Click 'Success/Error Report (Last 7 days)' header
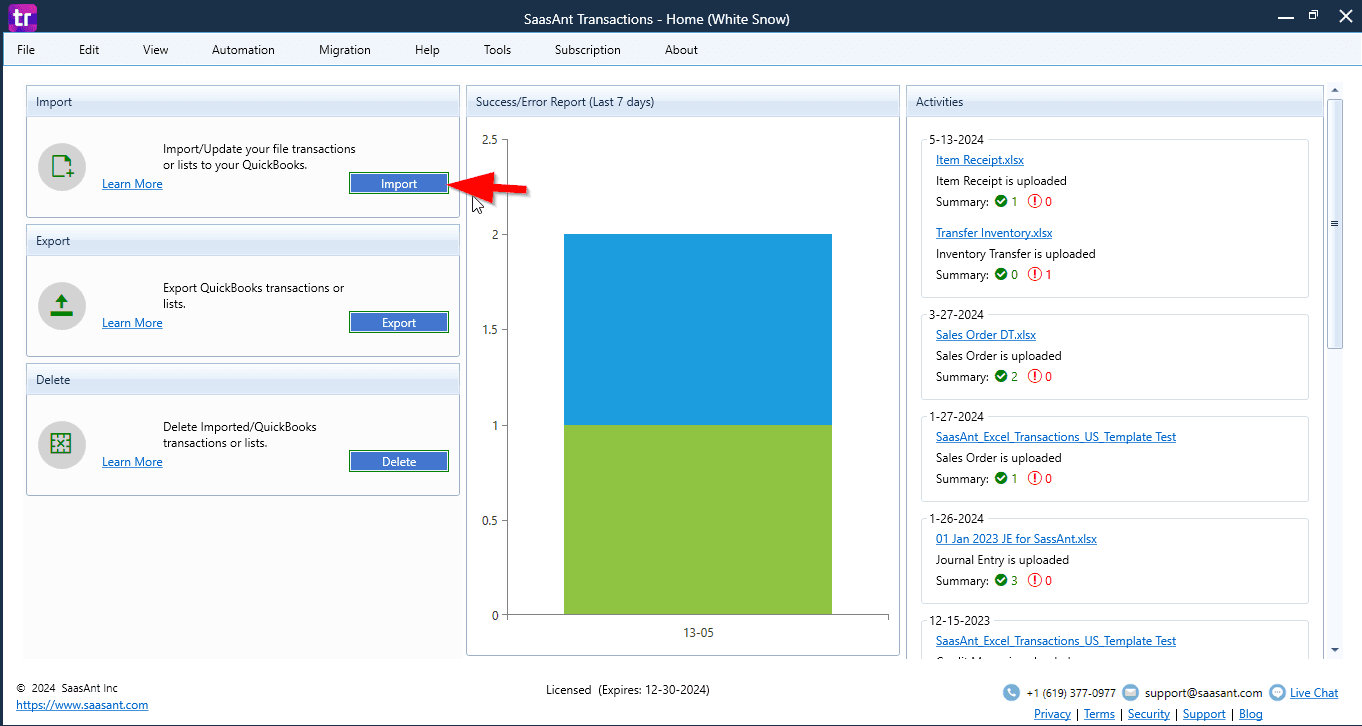 (x=565, y=102)
